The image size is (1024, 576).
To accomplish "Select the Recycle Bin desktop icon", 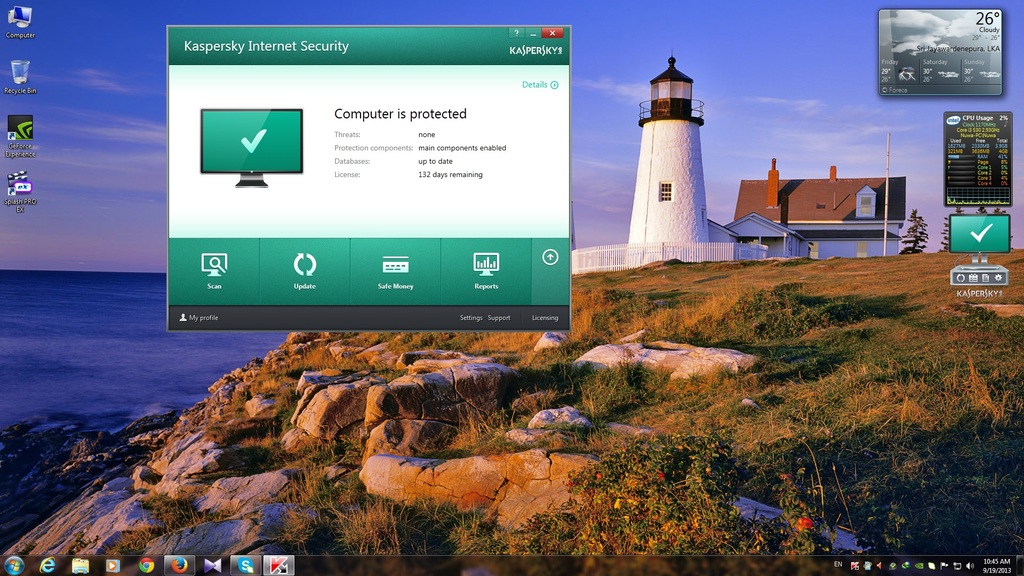I will [x=20, y=77].
